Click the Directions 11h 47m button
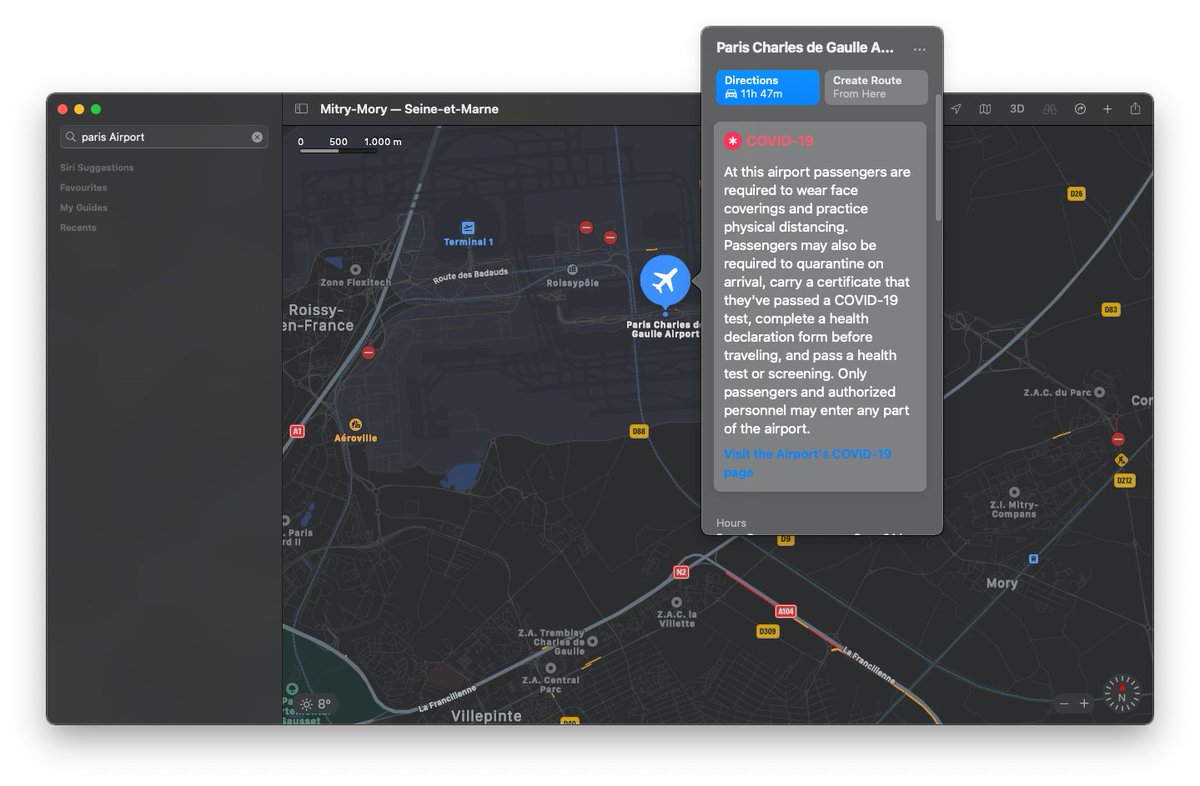This screenshot has height=786, width=1200. 768,87
